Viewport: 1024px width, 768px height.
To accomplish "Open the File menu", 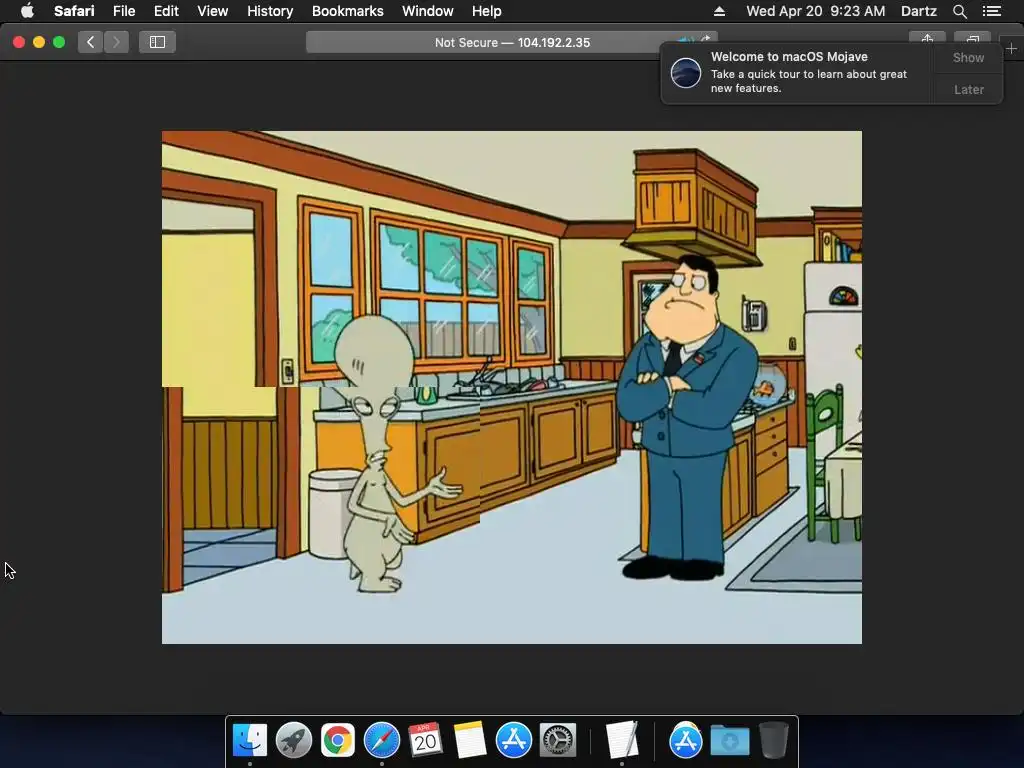I will click(124, 11).
